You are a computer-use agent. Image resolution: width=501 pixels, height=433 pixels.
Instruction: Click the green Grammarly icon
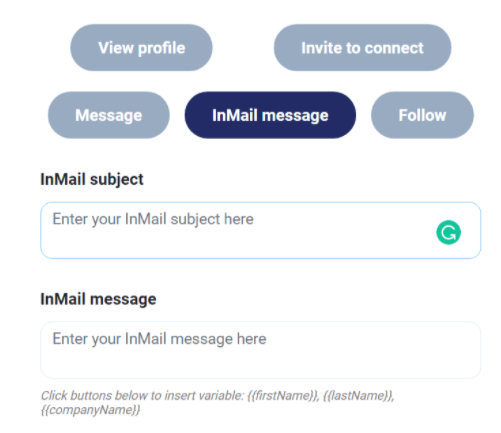pyautogui.click(x=448, y=232)
